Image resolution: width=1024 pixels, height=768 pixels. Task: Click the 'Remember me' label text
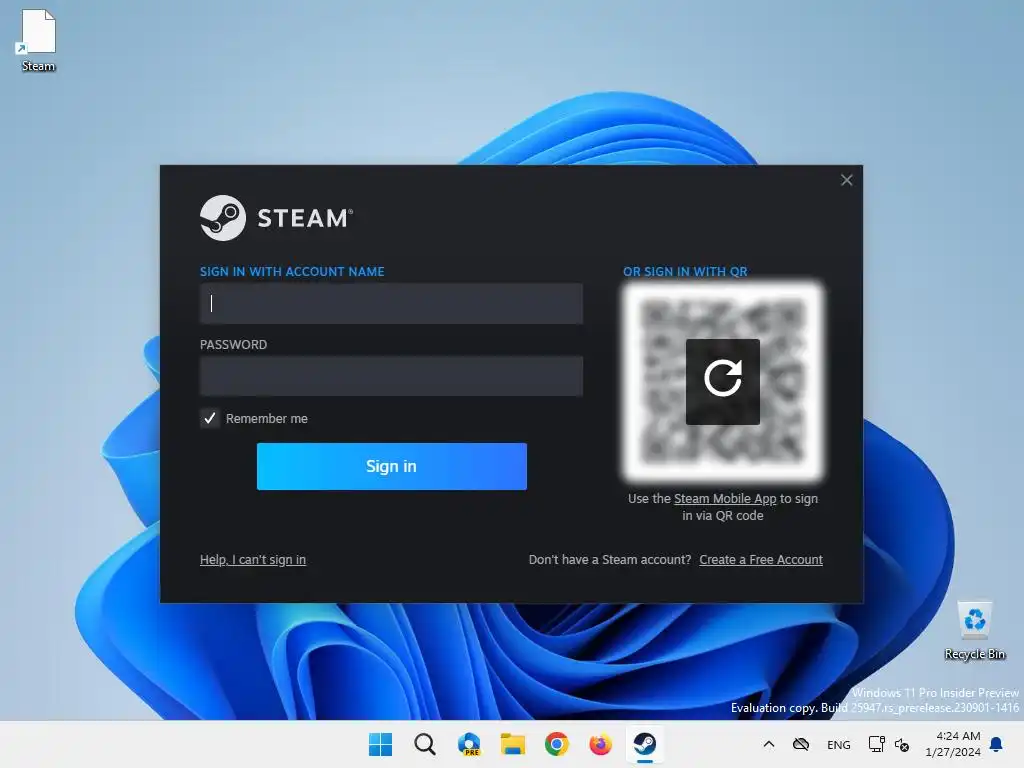[266, 419]
